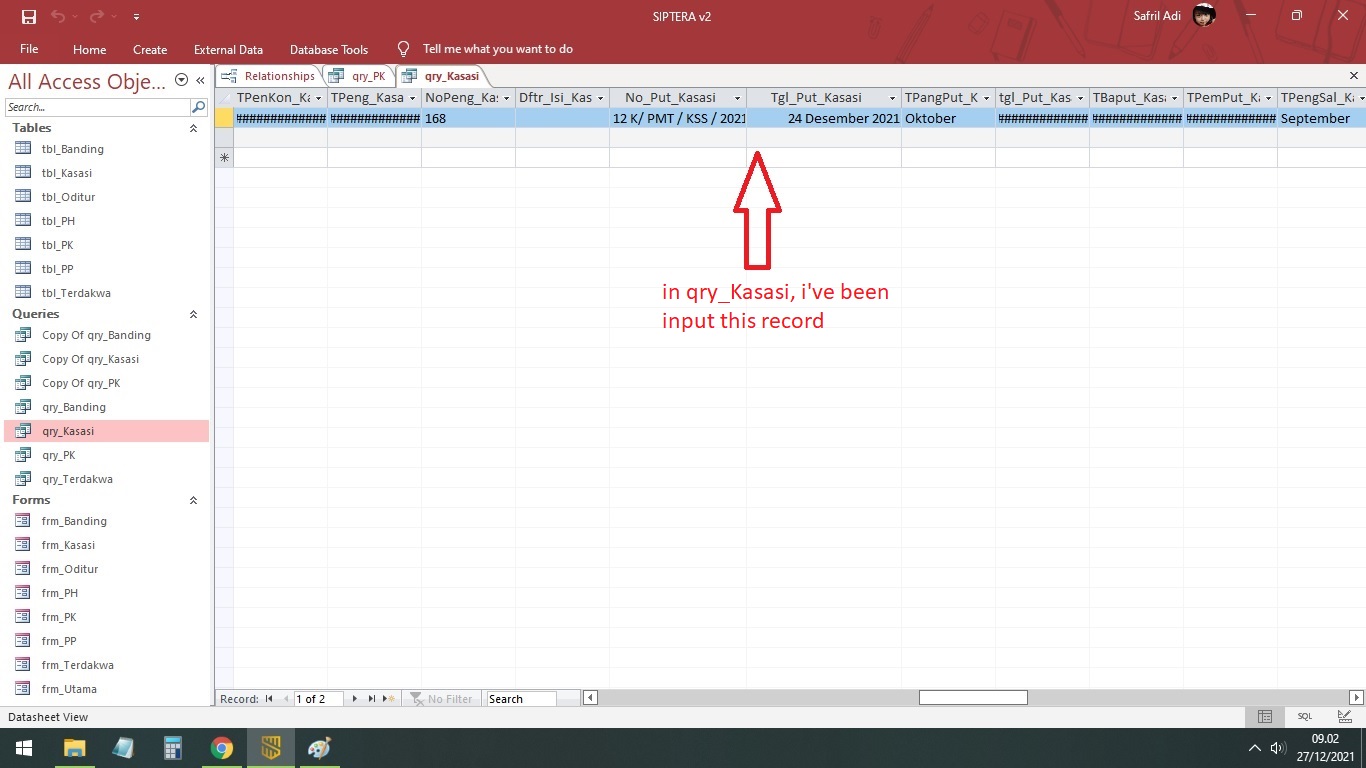The width and height of the screenshot is (1366, 768).
Task: Open the Windows Start menu
Action: (23, 748)
